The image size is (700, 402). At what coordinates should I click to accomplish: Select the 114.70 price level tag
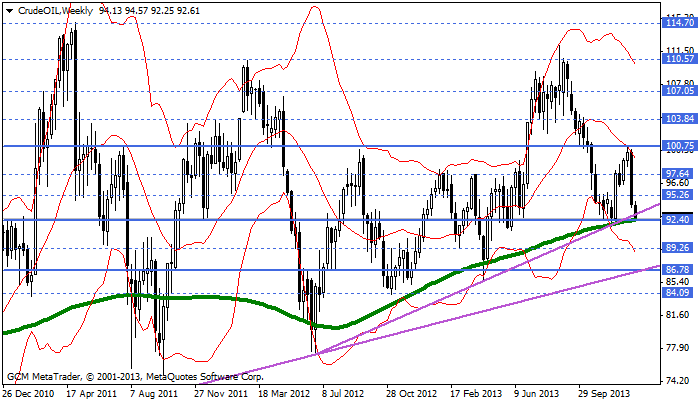pos(678,21)
